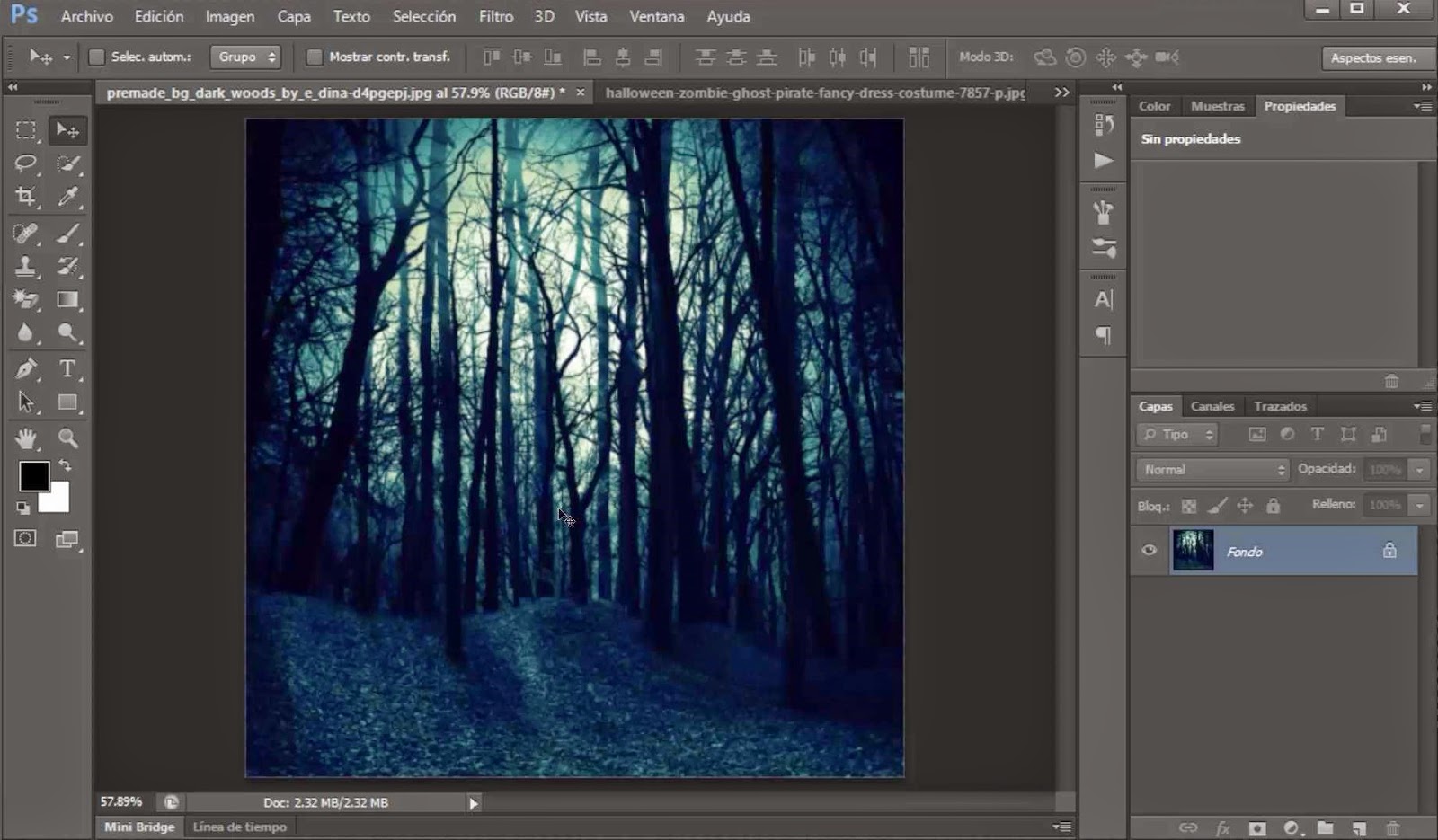This screenshot has height=840, width=1438.
Task: Open the Línea de tiempo tab
Action: 240,827
